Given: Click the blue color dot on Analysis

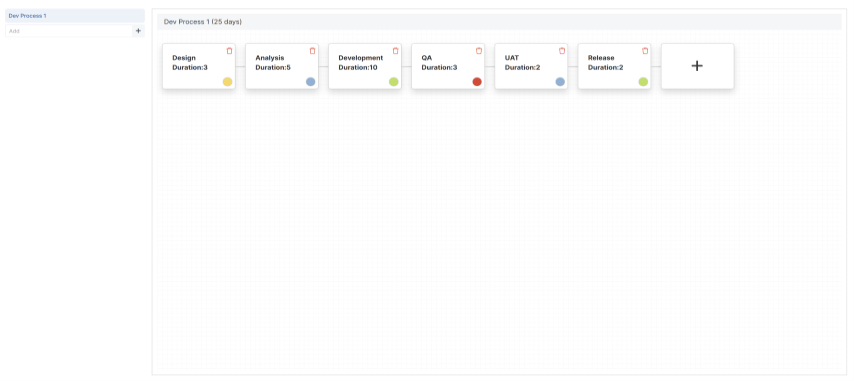Looking at the screenshot, I should [310, 82].
